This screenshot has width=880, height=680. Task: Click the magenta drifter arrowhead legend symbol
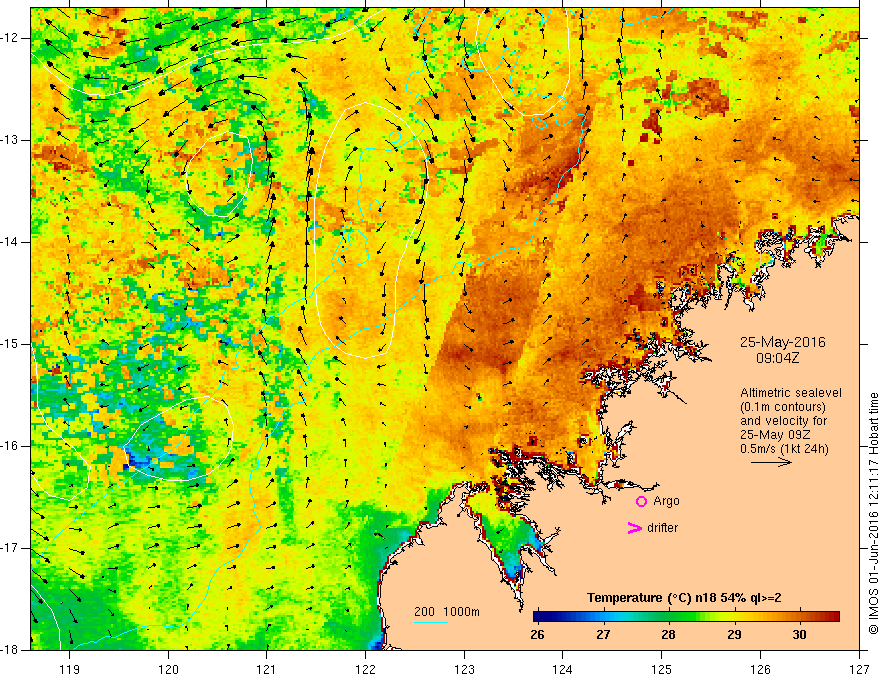634,528
